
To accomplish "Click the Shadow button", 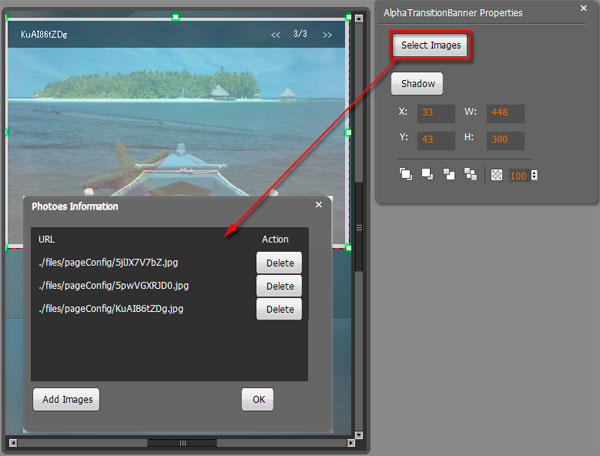I will 417,84.
